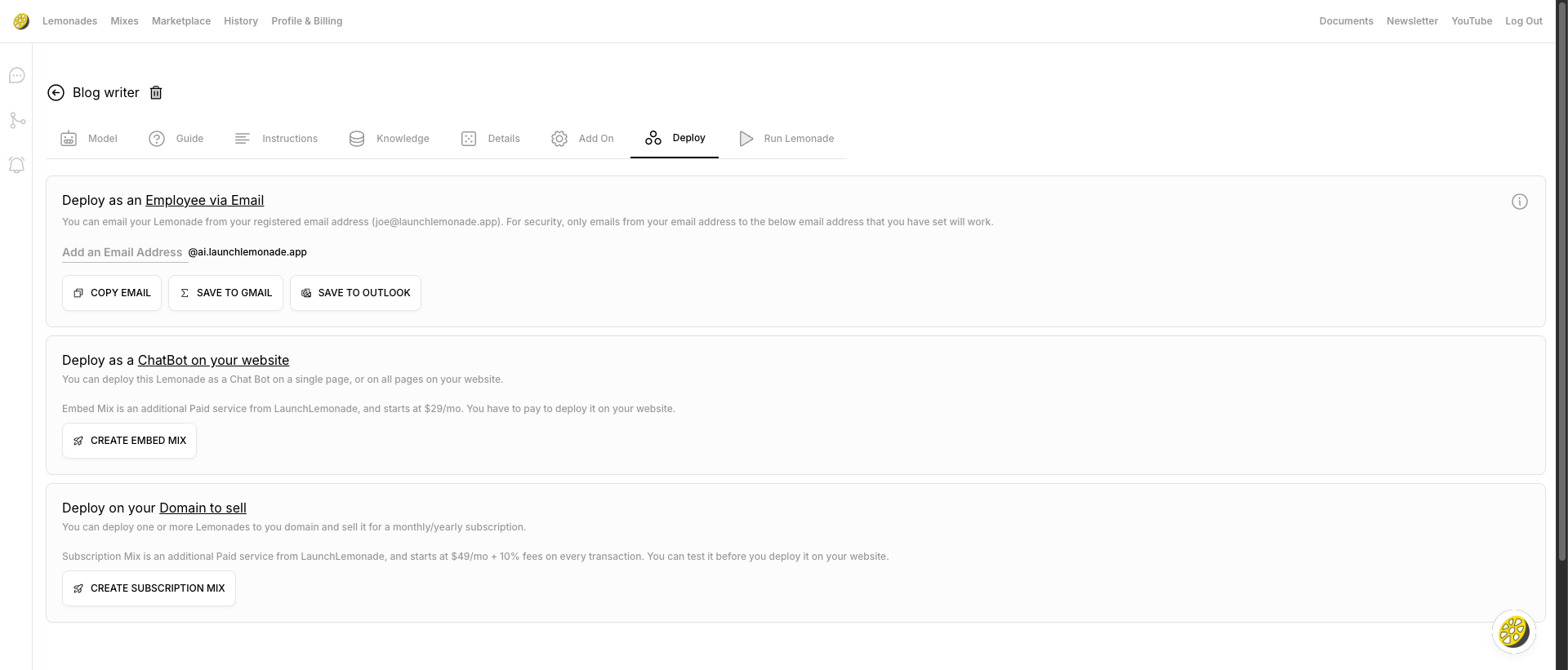Click the Instructions tab lines icon
This screenshot has height=670, width=1568.
coord(243,139)
